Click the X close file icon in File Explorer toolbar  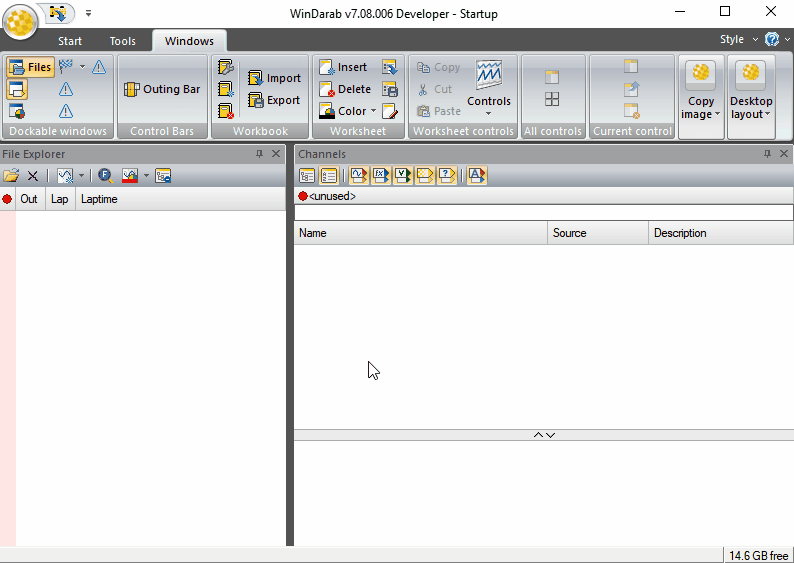[x=33, y=176]
